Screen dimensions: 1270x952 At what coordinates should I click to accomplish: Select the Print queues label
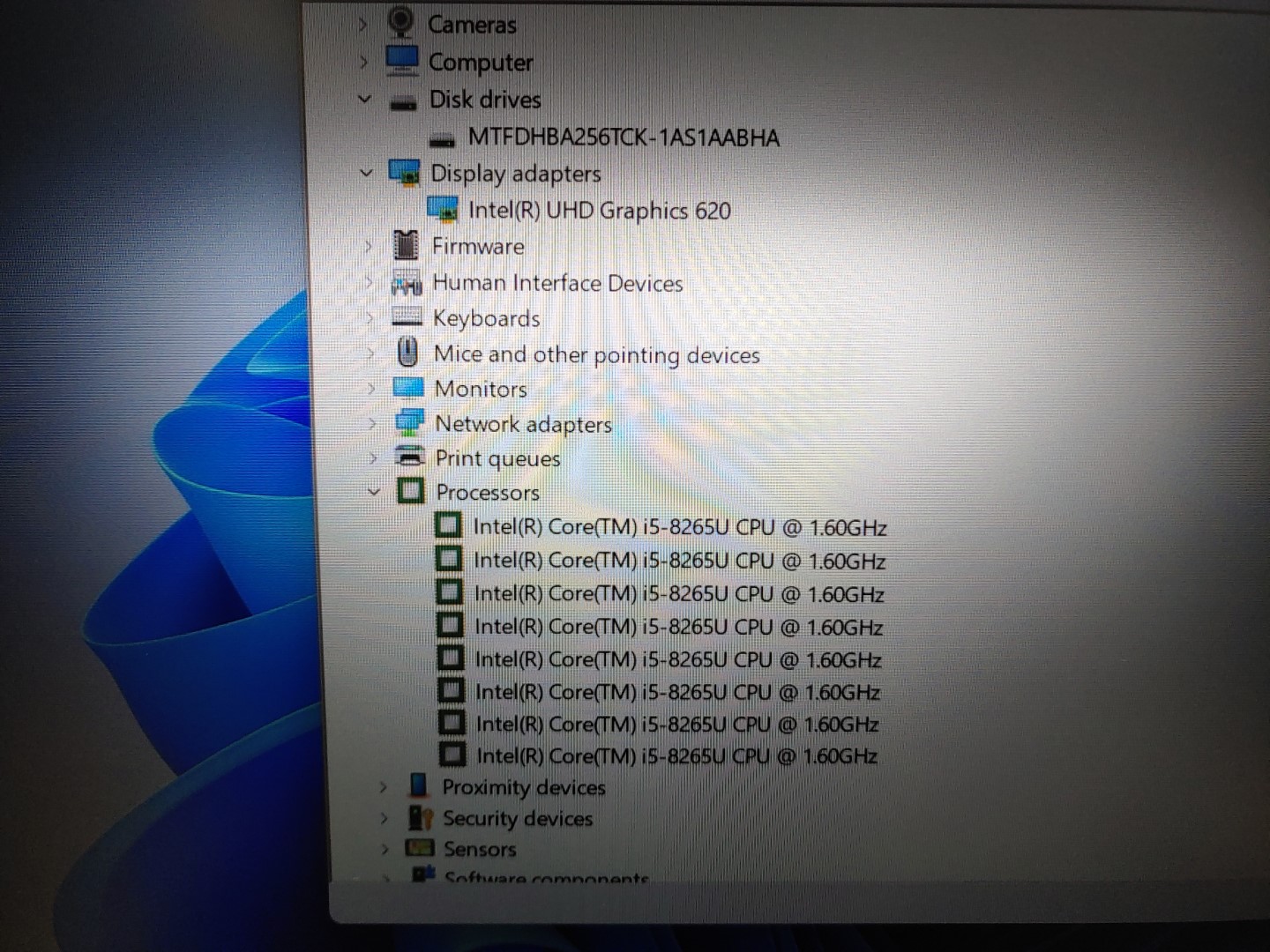pos(498,459)
